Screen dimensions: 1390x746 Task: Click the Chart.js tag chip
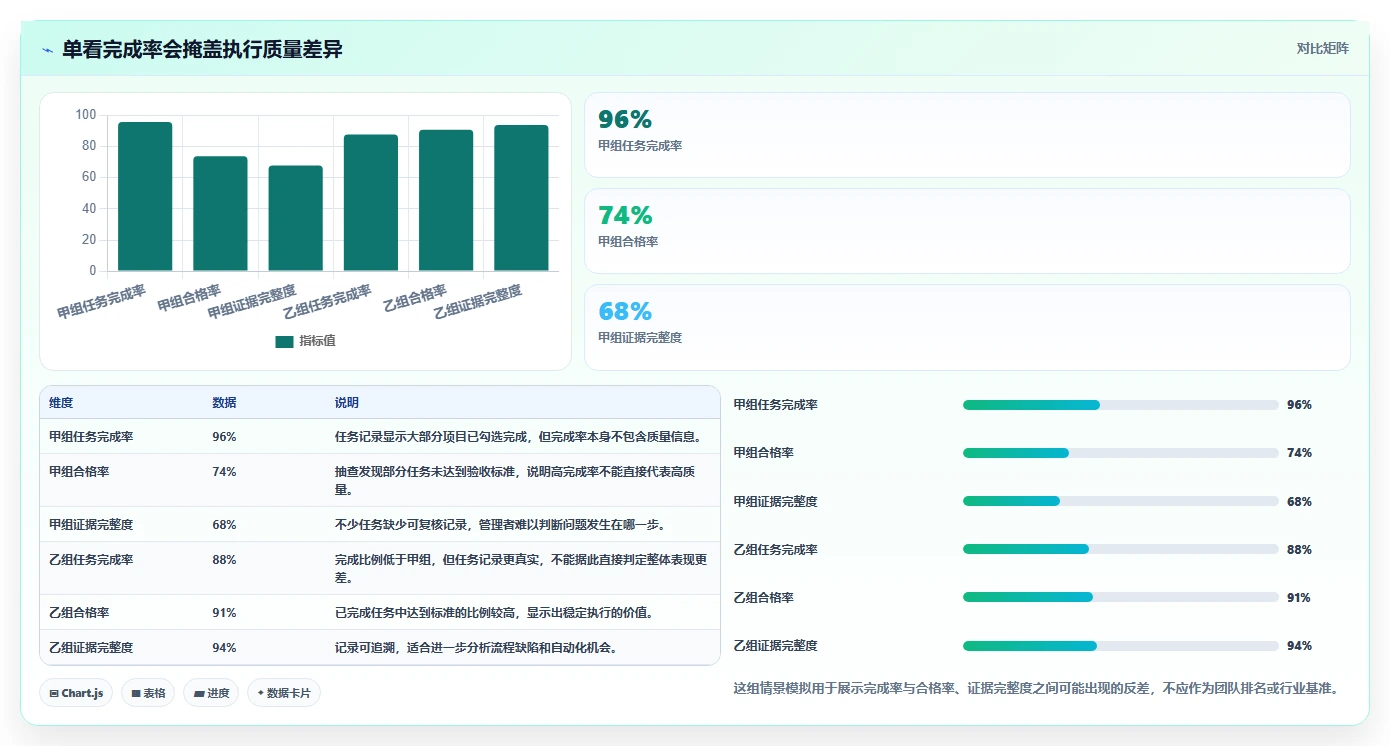(76, 693)
